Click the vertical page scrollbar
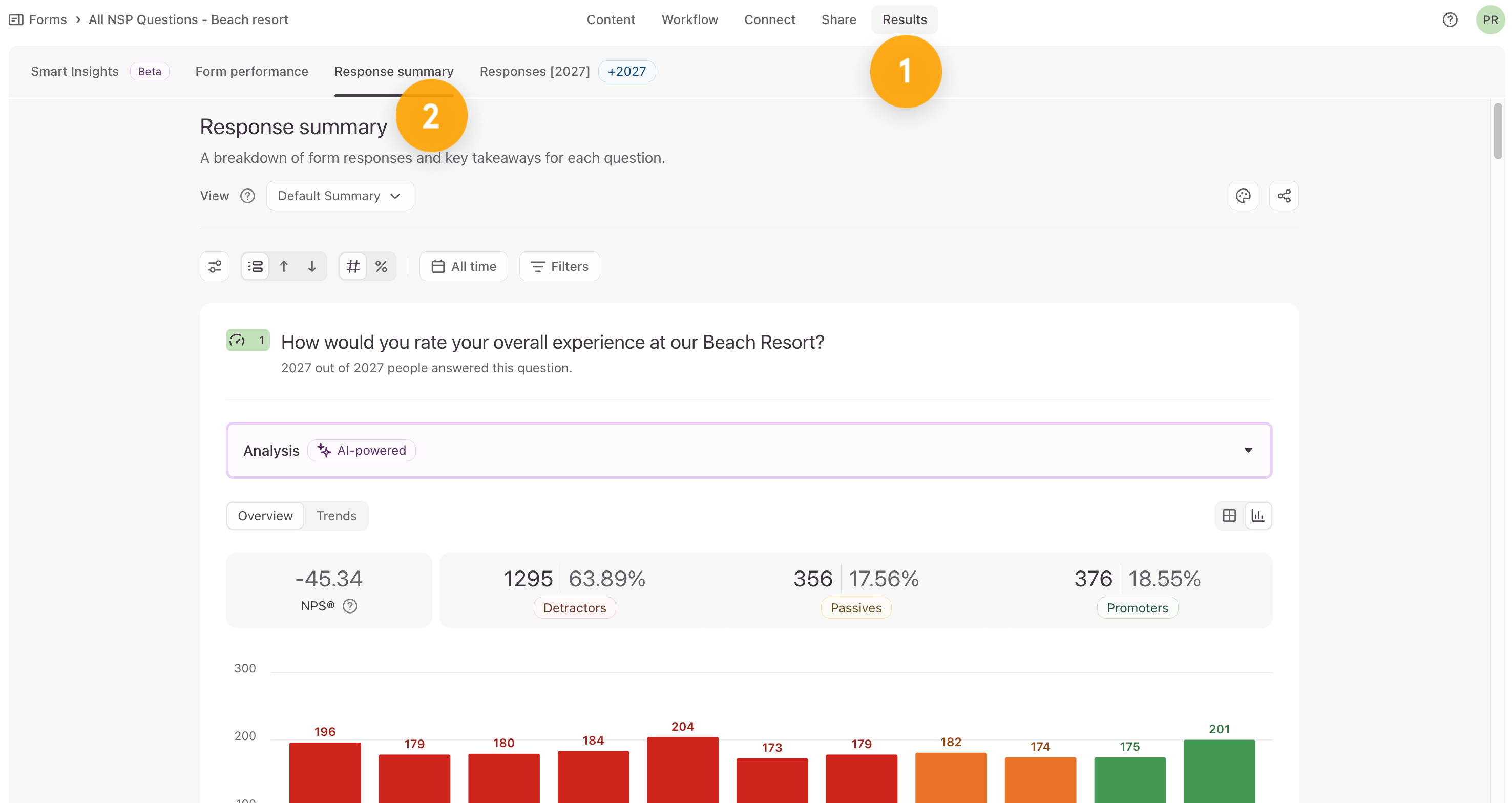Image resolution: width=1512 pixels, height=803 pixels. coord(1498,130)
